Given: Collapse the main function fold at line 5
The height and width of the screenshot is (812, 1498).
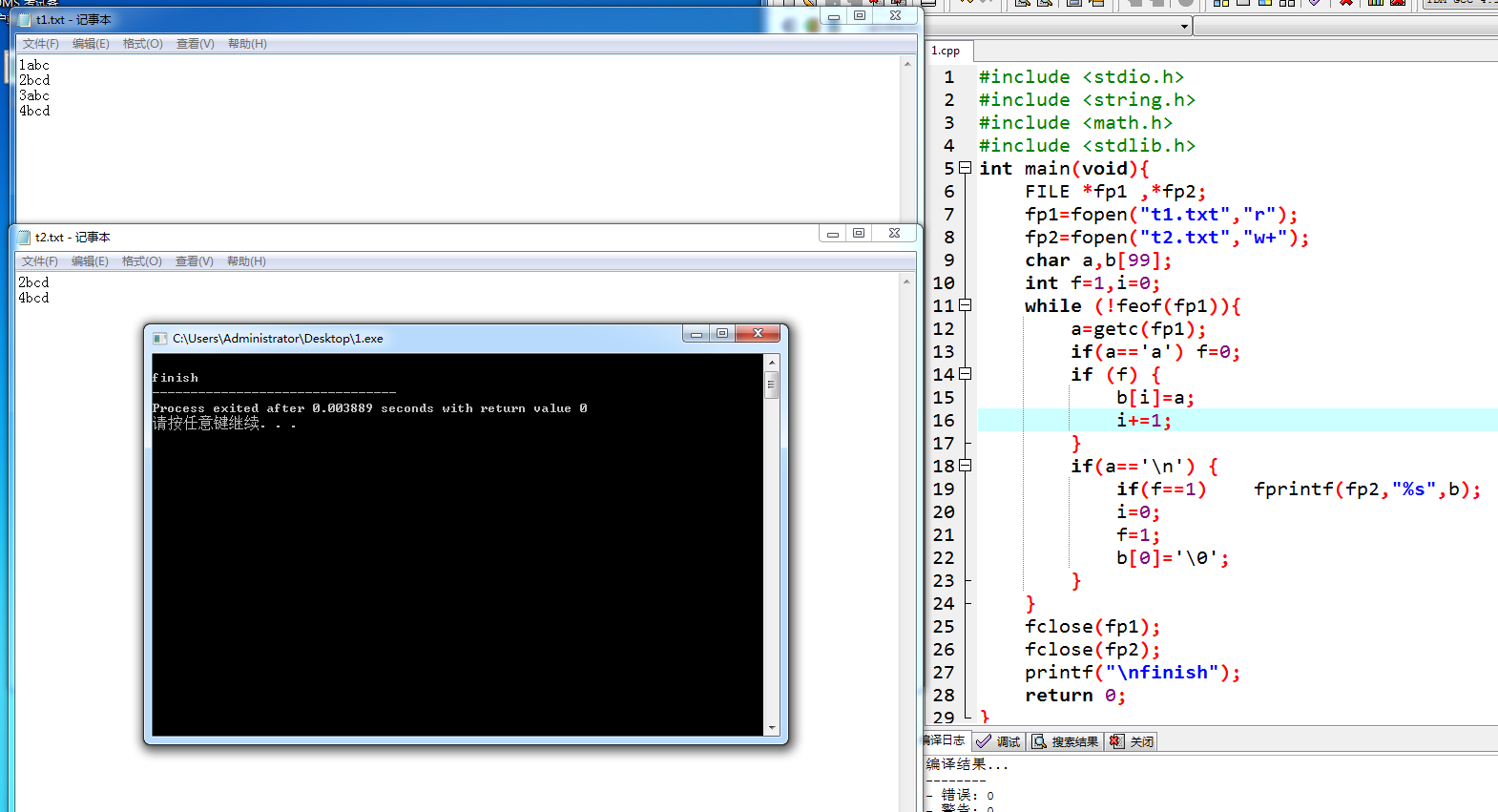Looking at the screenshot, I should pos(966,168).
